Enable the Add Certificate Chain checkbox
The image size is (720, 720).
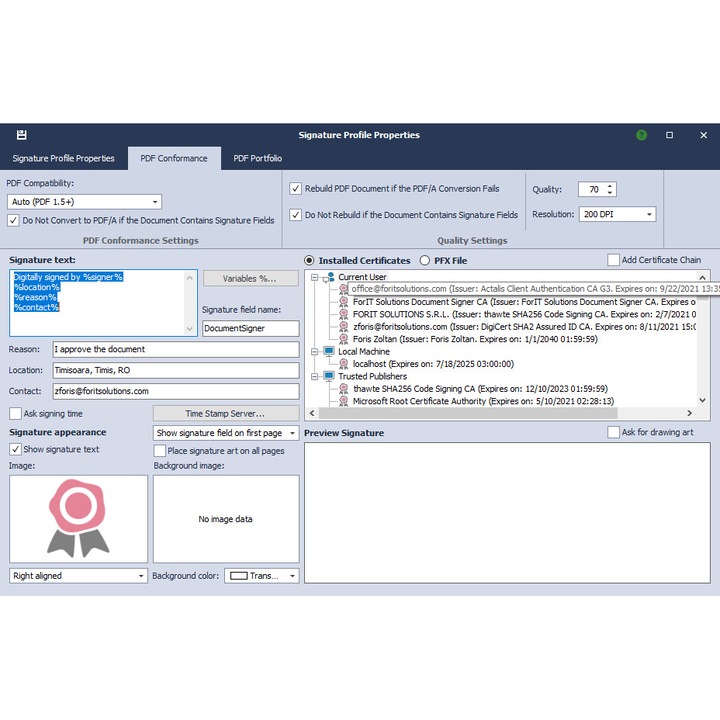click(614, 260)
